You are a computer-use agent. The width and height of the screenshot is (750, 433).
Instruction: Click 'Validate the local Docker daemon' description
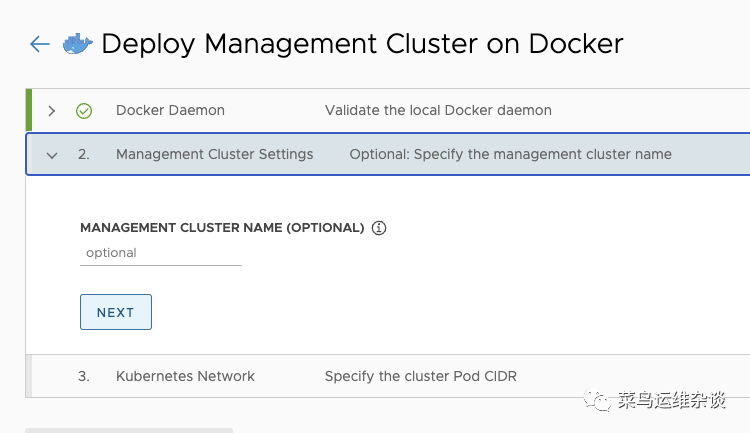438,110
